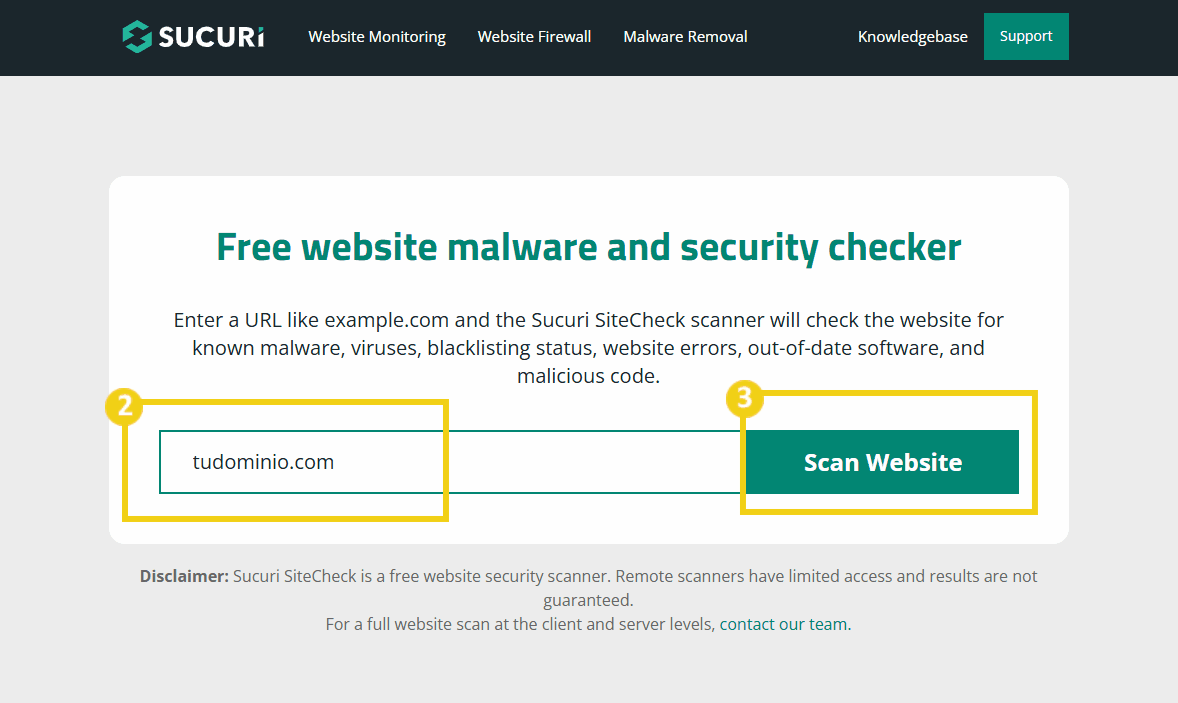Click the bold 'Disclaimer:' label
The height and width of the screenshot is (703, 1178).
[184, 576]
